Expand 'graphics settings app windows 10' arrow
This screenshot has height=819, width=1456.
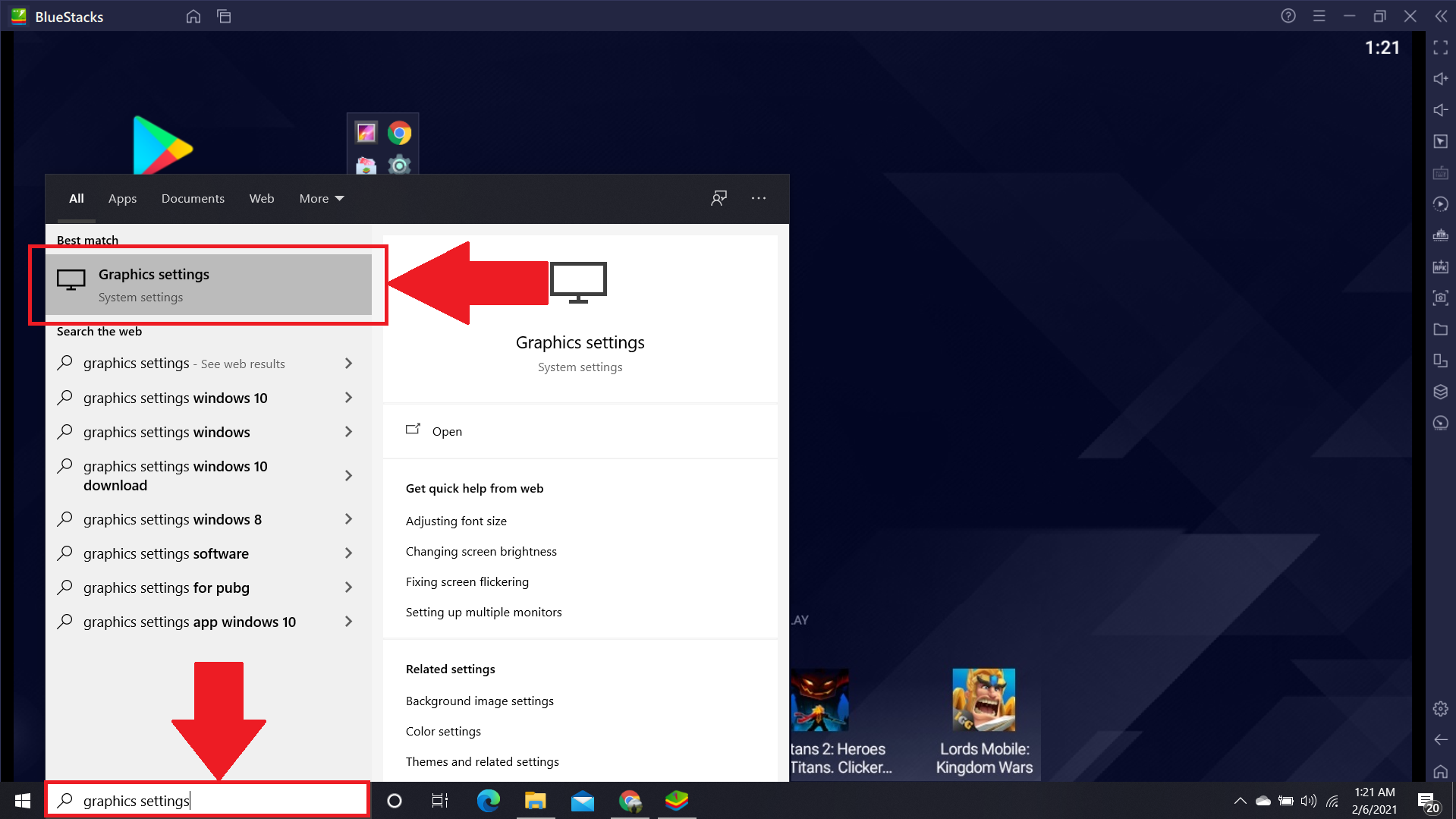348,622
